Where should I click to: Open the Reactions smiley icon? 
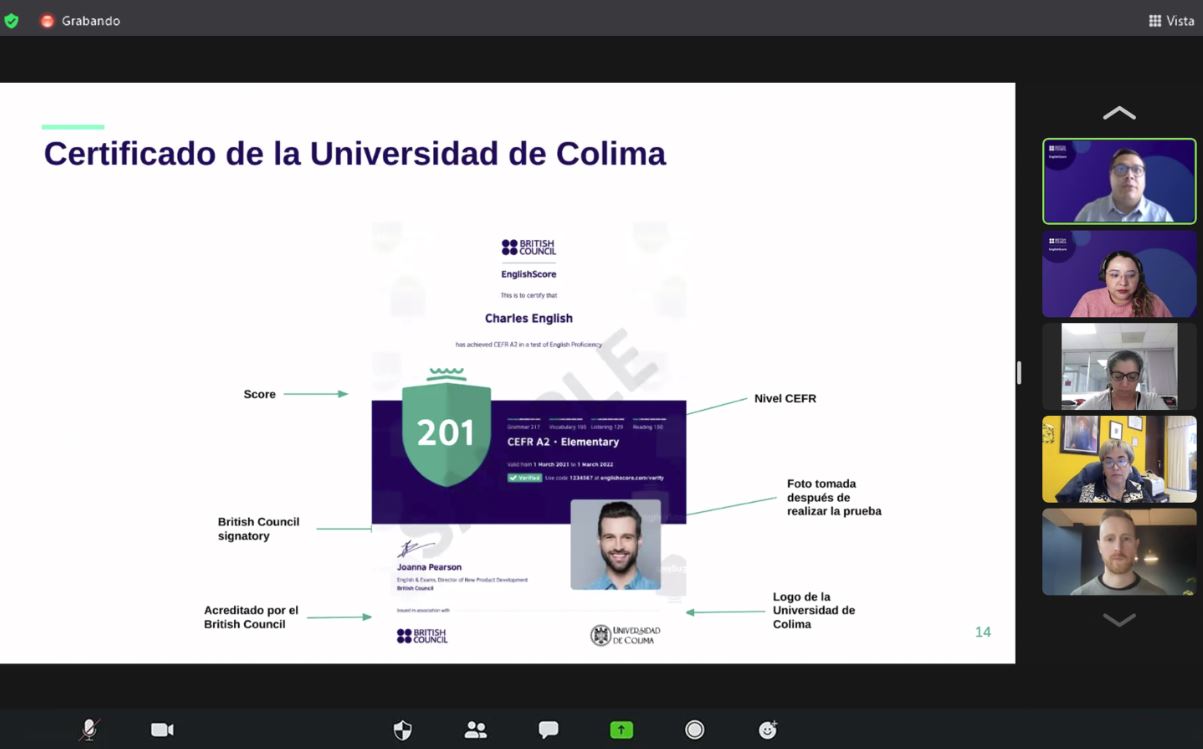click(768, 730)
